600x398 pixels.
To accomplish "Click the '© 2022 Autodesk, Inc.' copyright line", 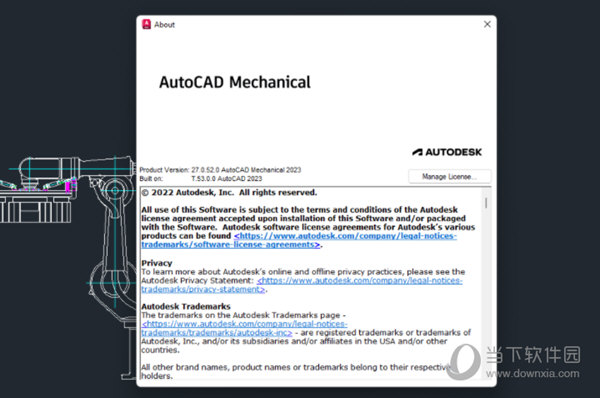I will point(229,192).
